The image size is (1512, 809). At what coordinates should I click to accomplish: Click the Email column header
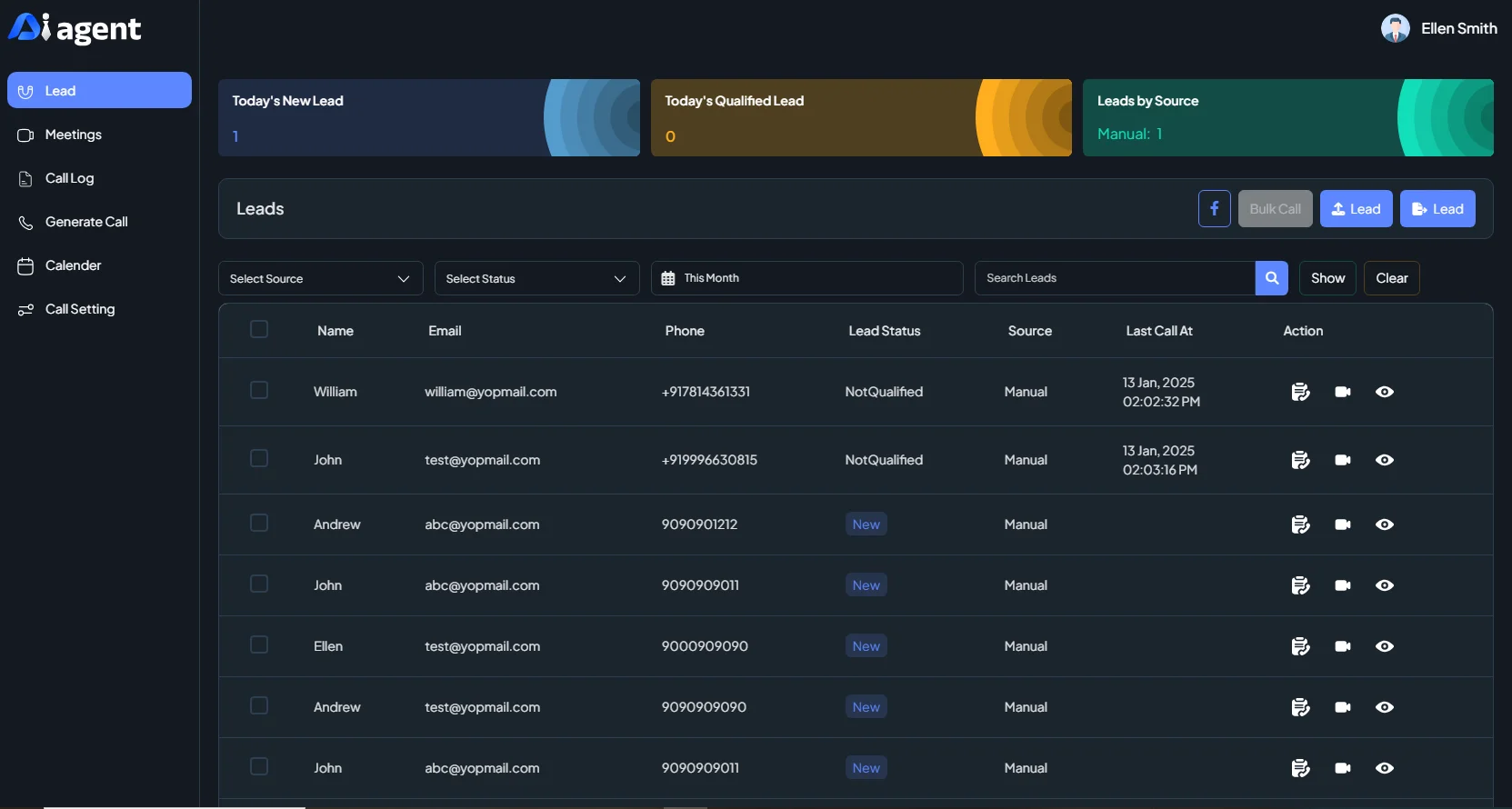tap(445, 331)
